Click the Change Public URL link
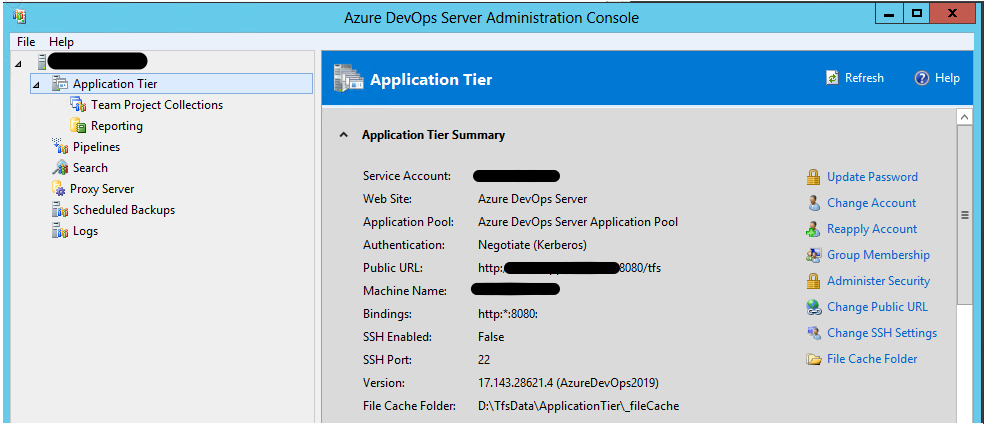The height and width of the screenshot is (425, 986). tap(877, 307)
